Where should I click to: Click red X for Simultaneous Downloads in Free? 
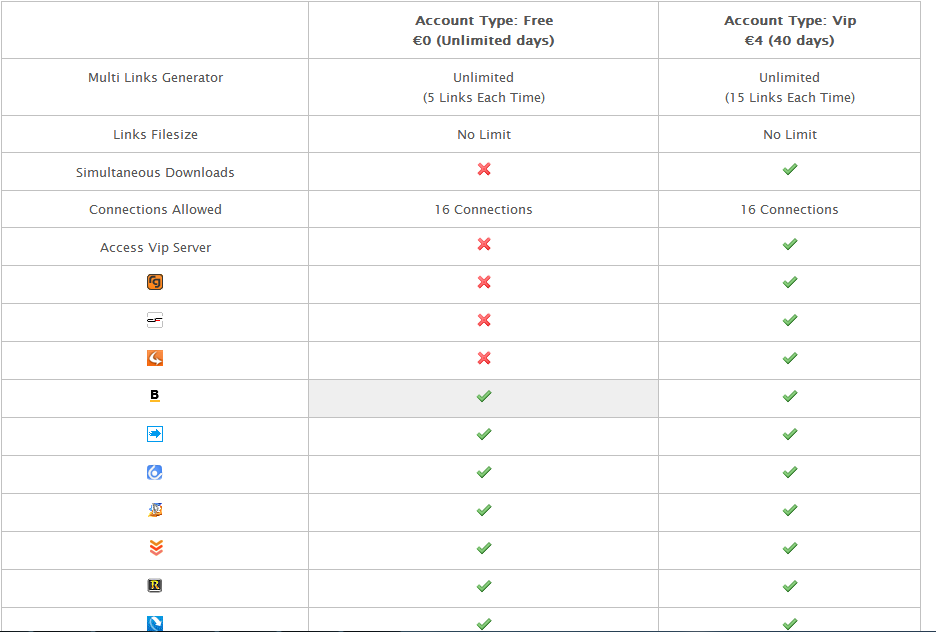[x=484, y=169]
